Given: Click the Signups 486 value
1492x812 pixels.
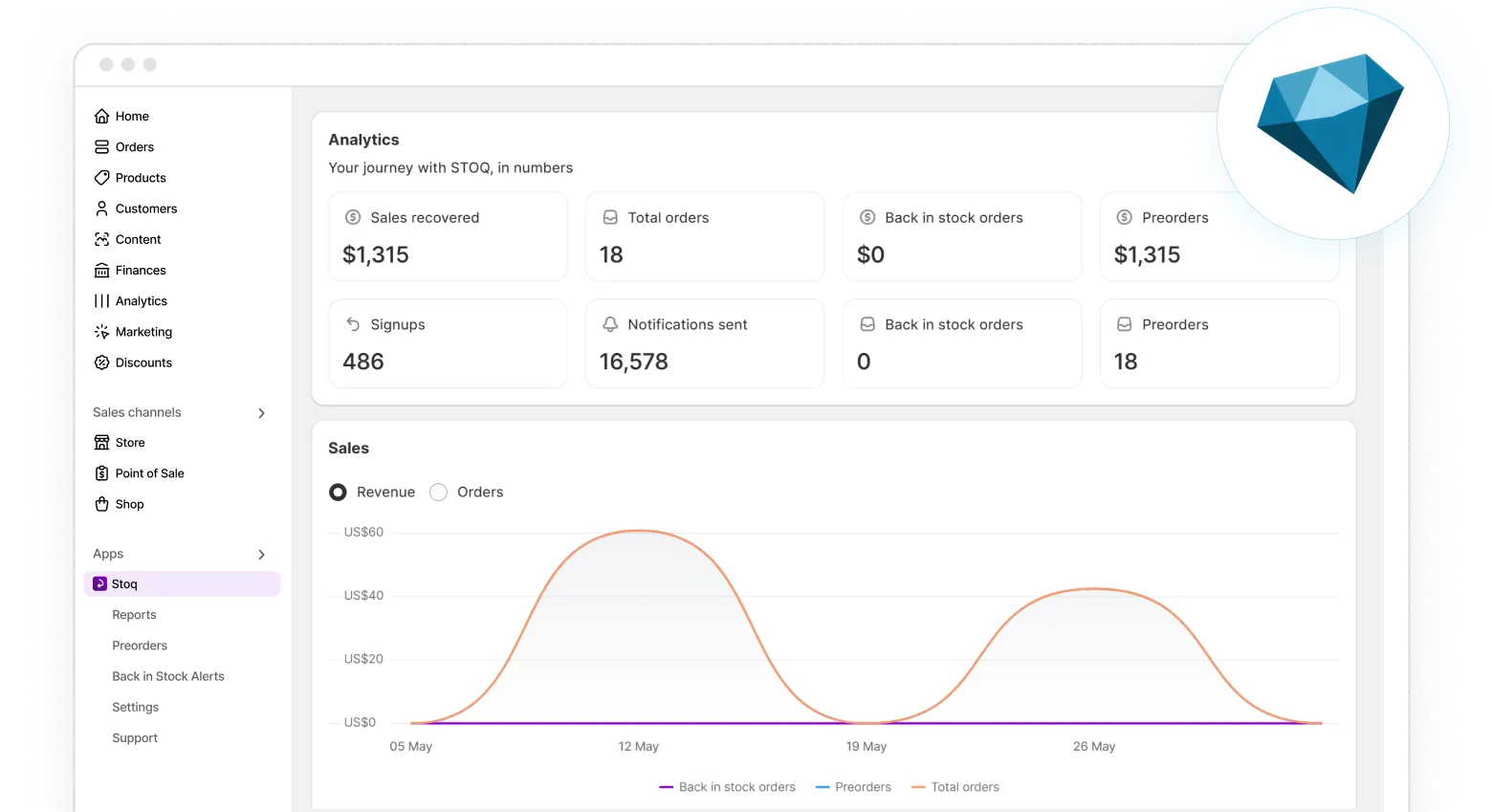Looking at the screenshot, I should point(363,362).
